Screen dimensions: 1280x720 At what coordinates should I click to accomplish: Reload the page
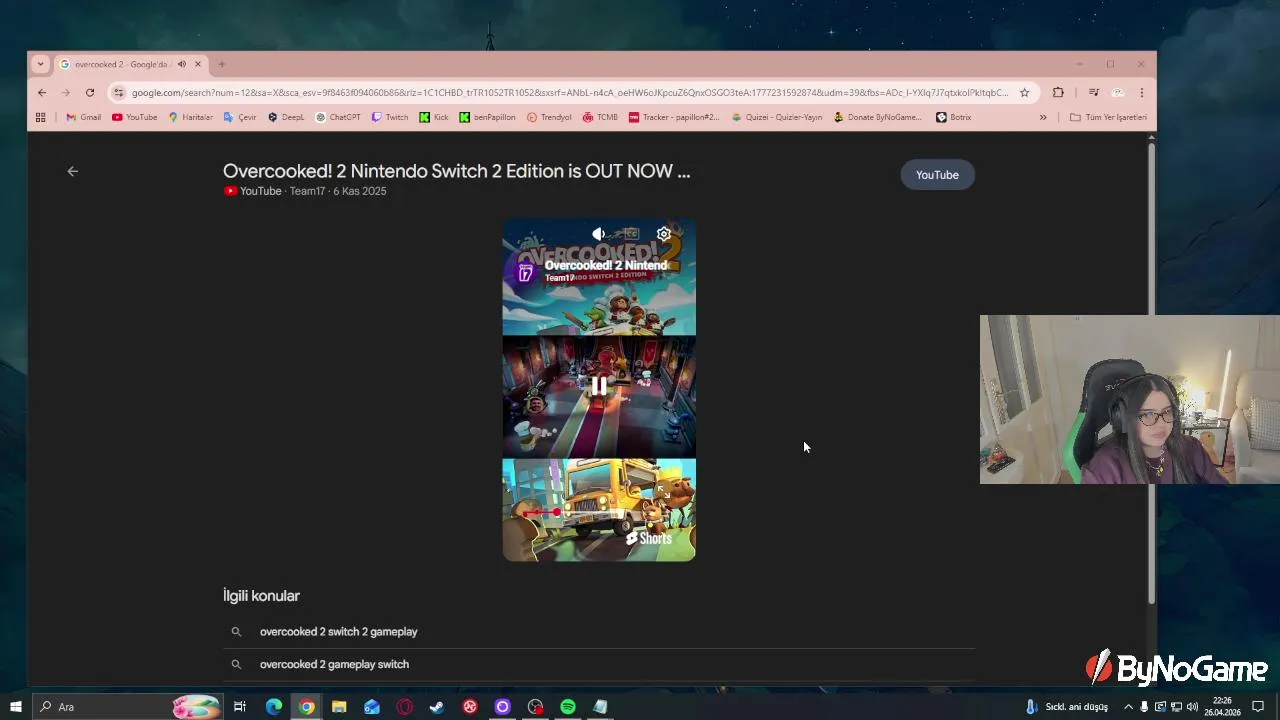(x=90, y=92)
